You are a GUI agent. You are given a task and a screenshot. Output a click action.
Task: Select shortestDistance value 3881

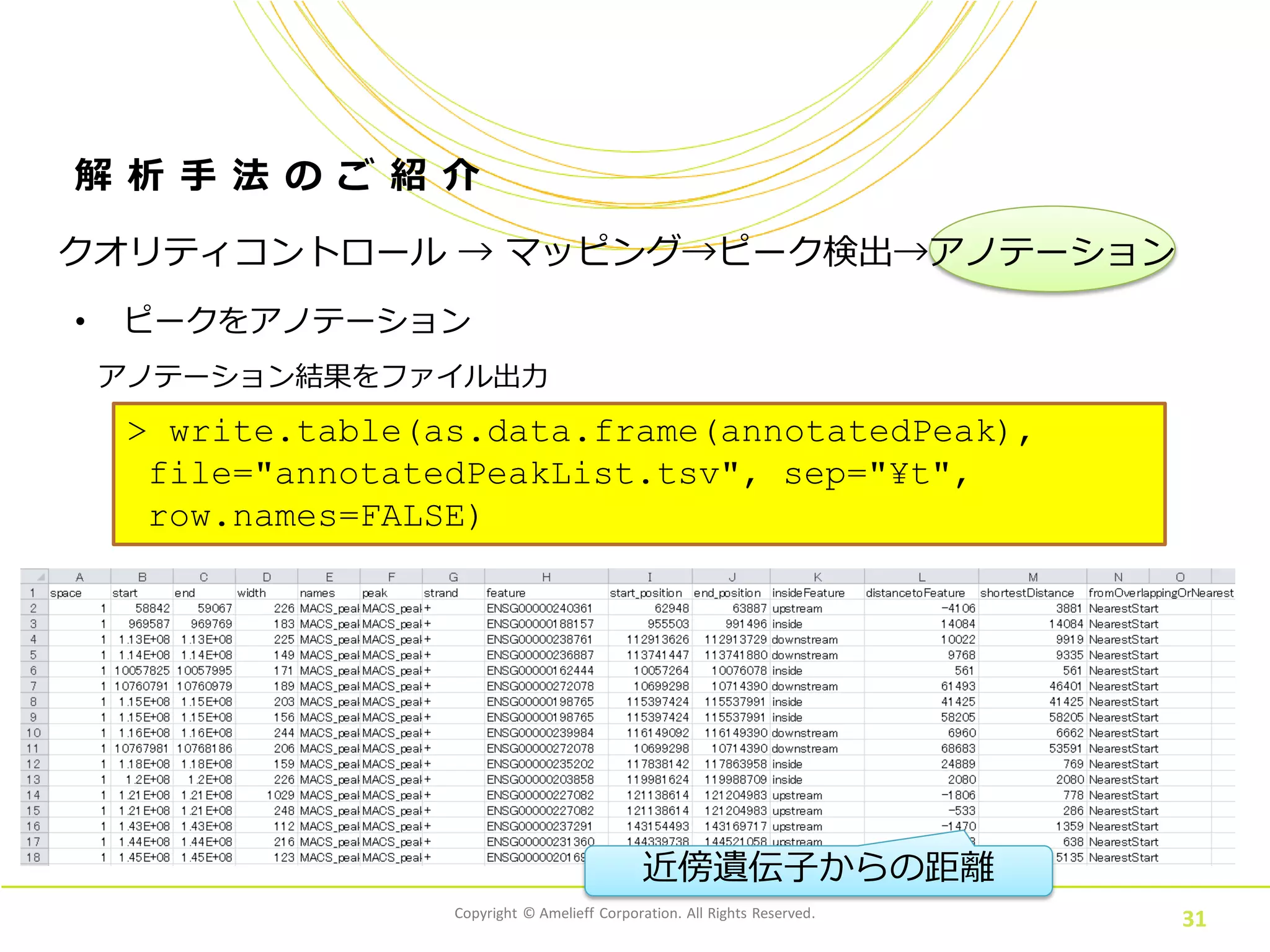1032,609
